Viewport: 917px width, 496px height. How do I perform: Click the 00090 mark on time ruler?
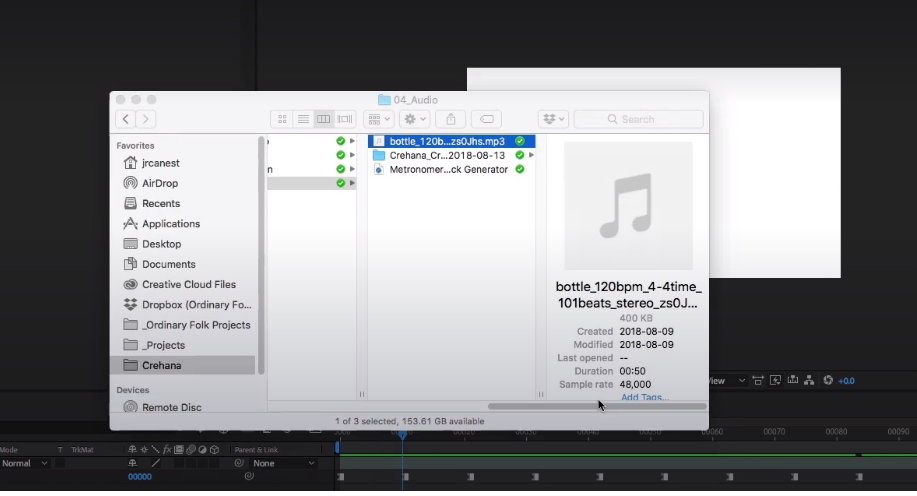(x=898, y=432)
